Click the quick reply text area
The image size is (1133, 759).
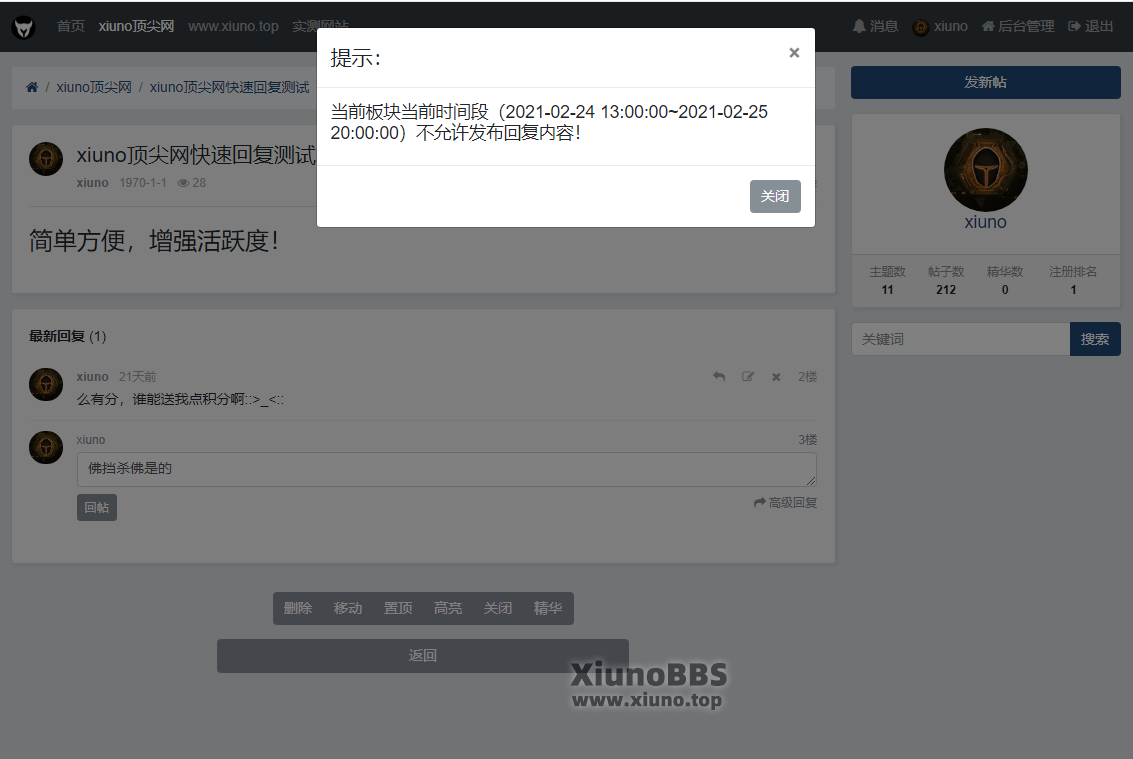[x=446, y=469]
